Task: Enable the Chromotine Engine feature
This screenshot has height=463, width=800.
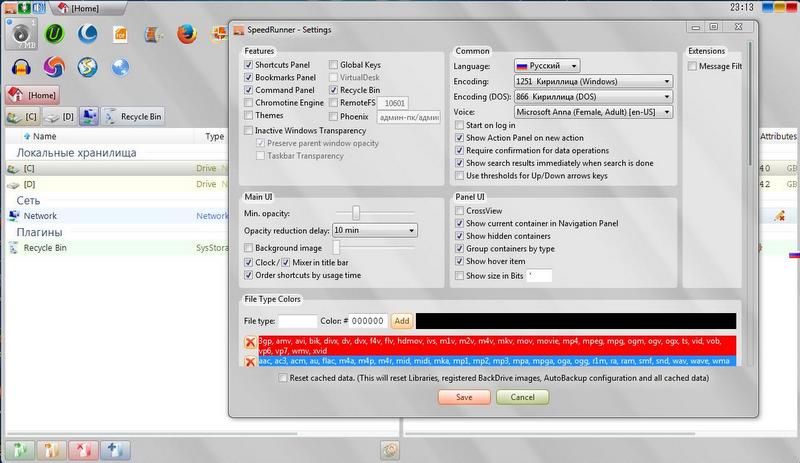Action: coord(248,103)
